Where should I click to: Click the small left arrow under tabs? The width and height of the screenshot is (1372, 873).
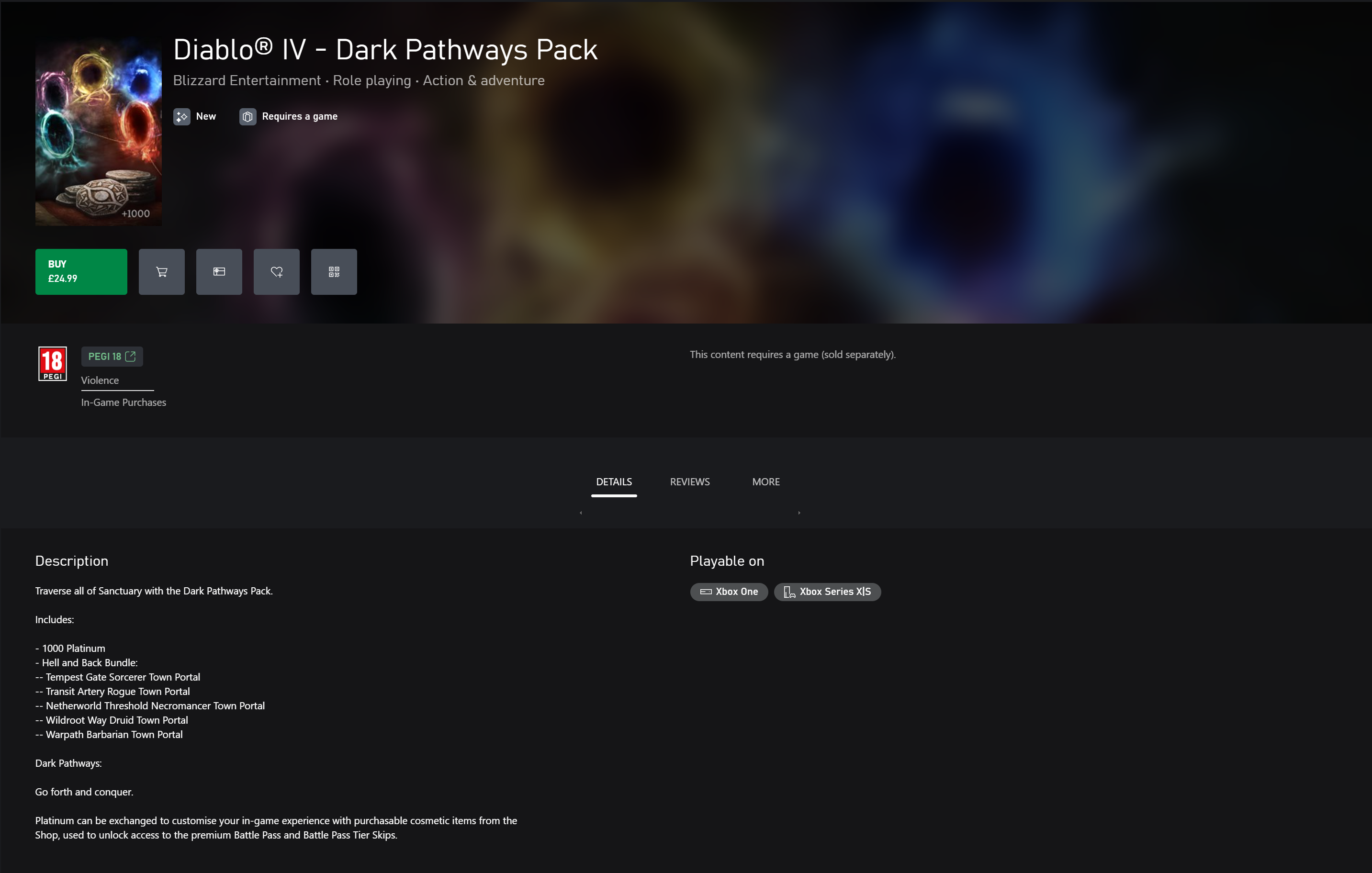(x=581, y=513)
